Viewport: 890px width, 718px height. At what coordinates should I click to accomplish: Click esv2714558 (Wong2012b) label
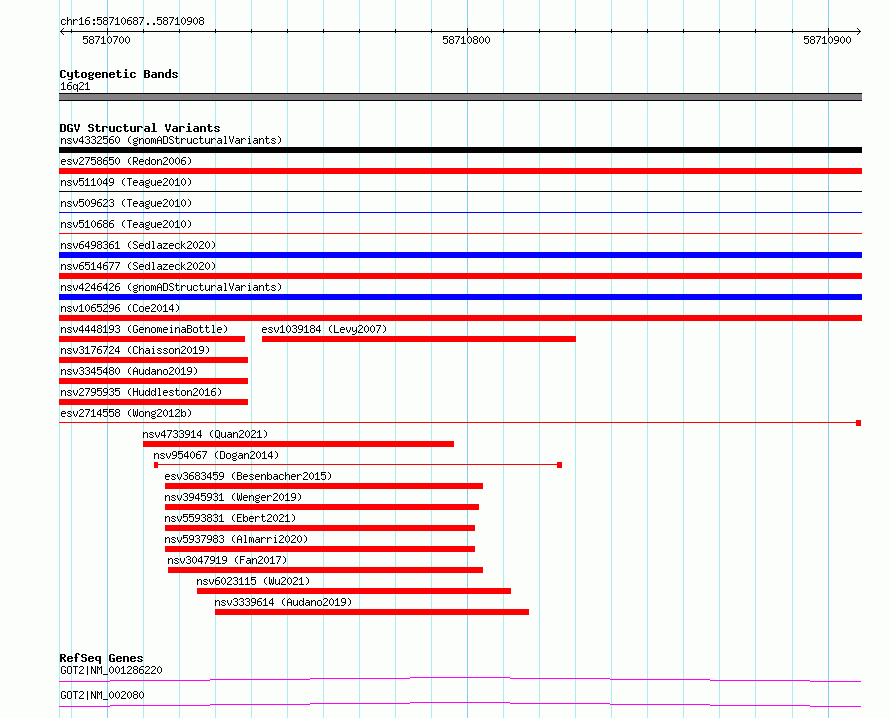pyautogui.click(x=126, y=413)
